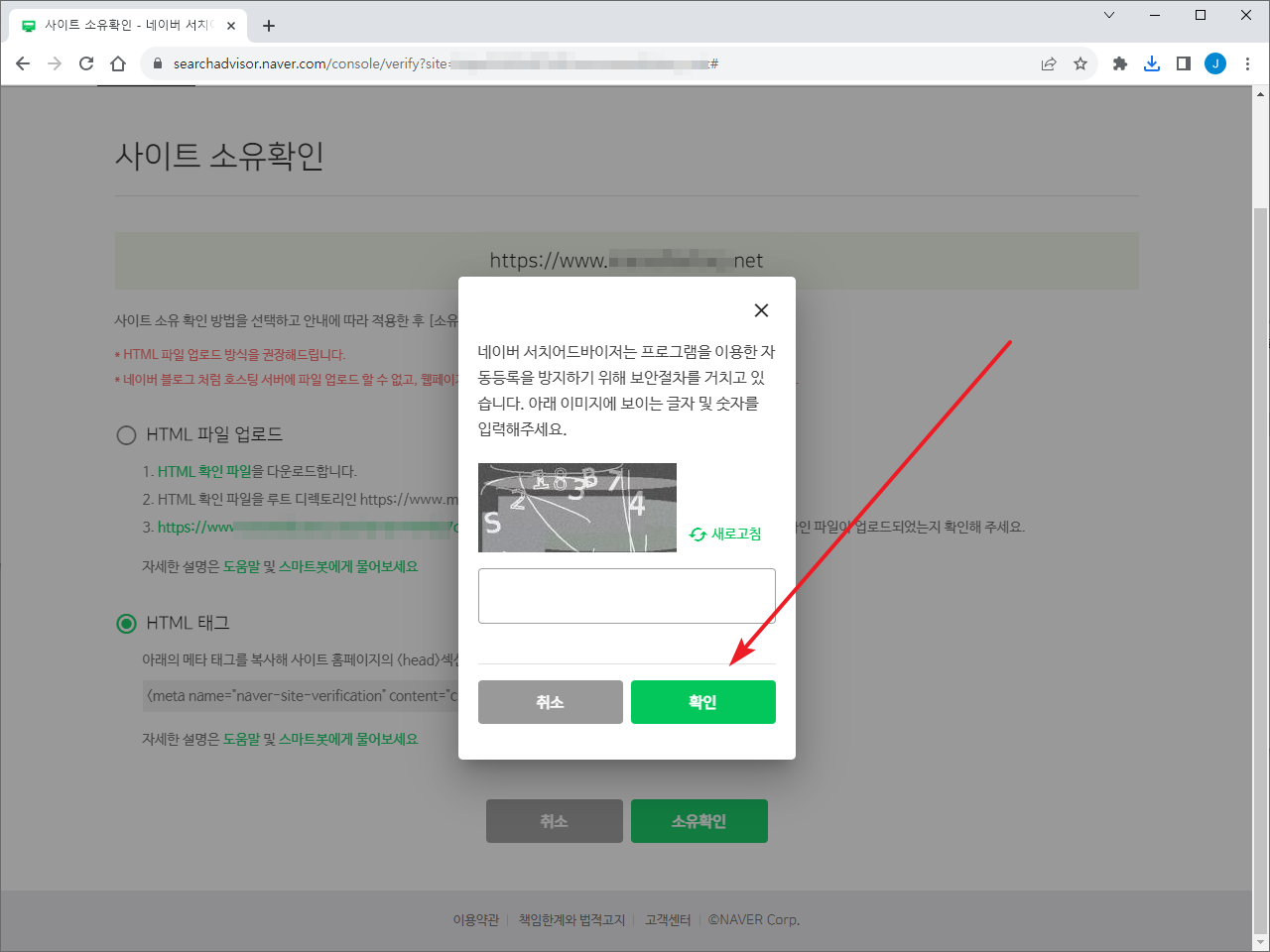Viewport: 1270px width, 952px height.
Task: Click the captcha text input field
Action: [627, 596]
